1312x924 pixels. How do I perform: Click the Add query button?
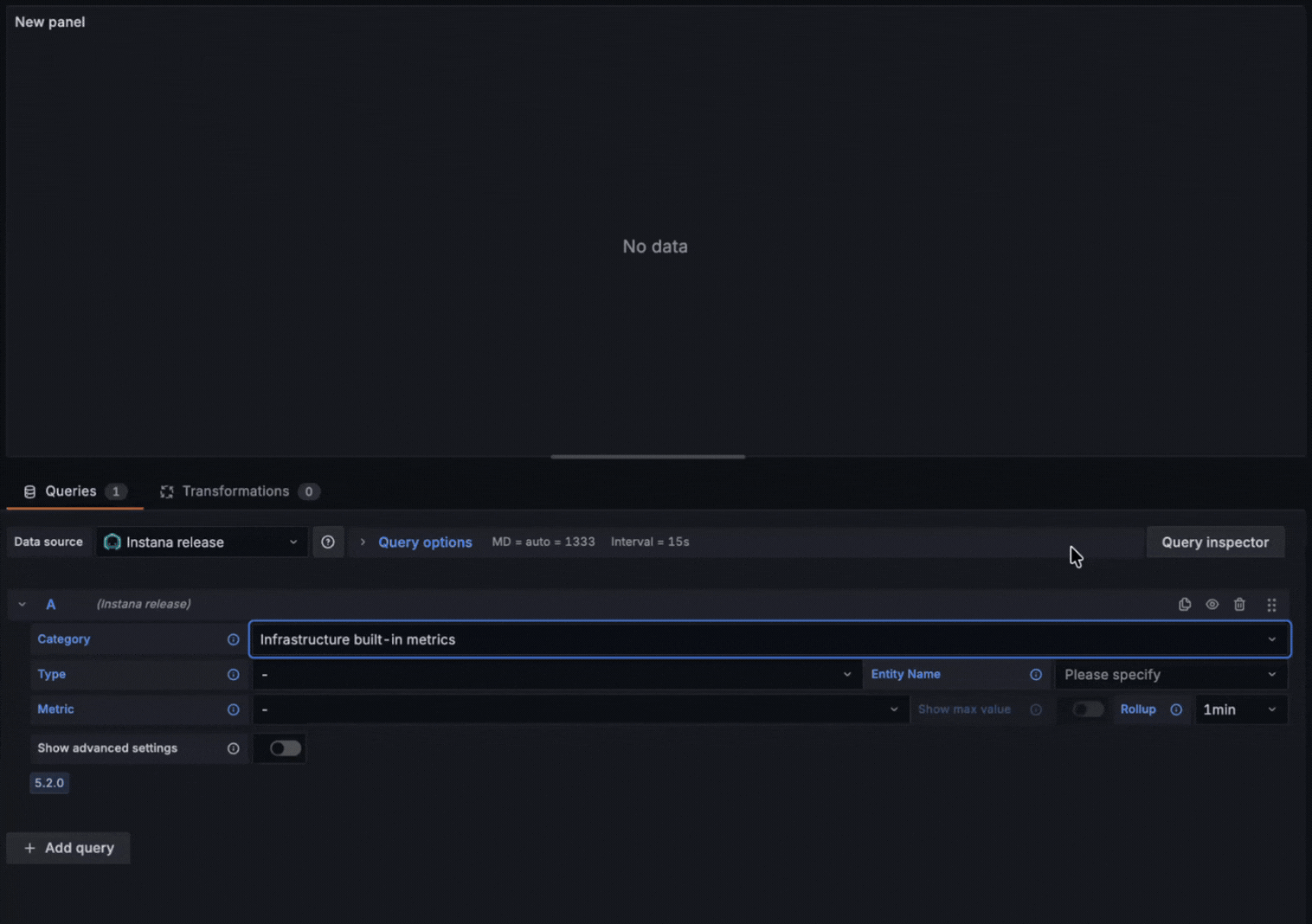pyautogui.click(x=68, y=848)
